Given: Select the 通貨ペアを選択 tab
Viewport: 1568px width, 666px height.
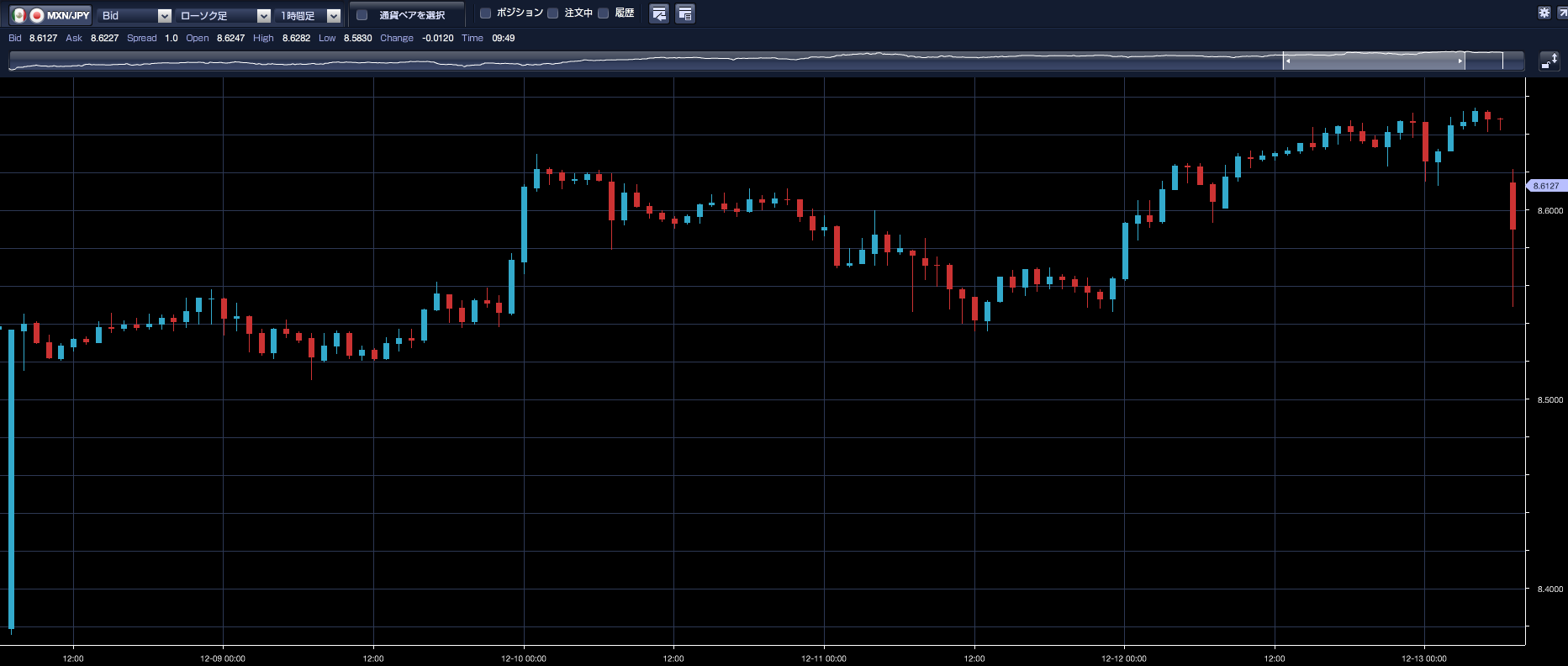Looking at the screenshot, I should pos(411,15).
